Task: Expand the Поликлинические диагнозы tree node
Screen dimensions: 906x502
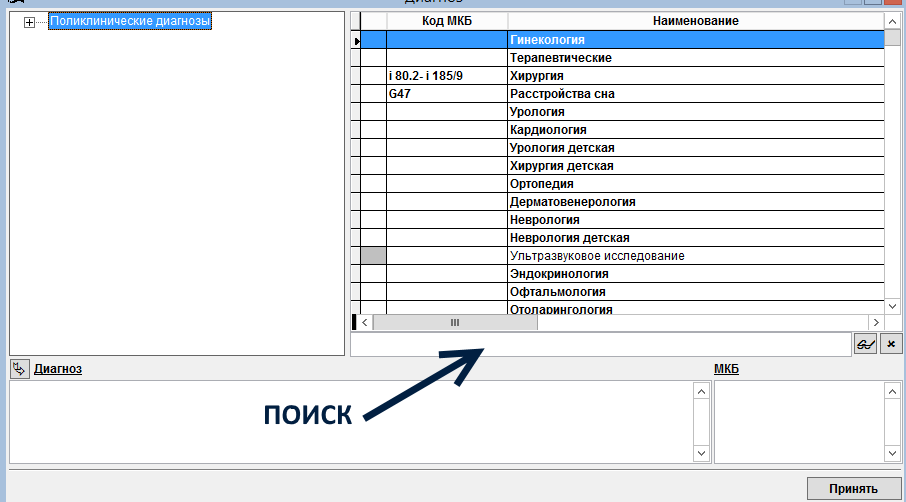Action: point(29,22)
